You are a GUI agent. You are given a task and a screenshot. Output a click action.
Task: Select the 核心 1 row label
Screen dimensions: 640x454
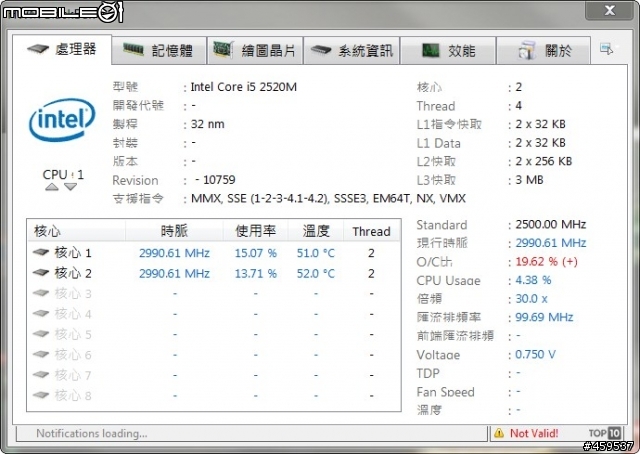tap(73, 253)
